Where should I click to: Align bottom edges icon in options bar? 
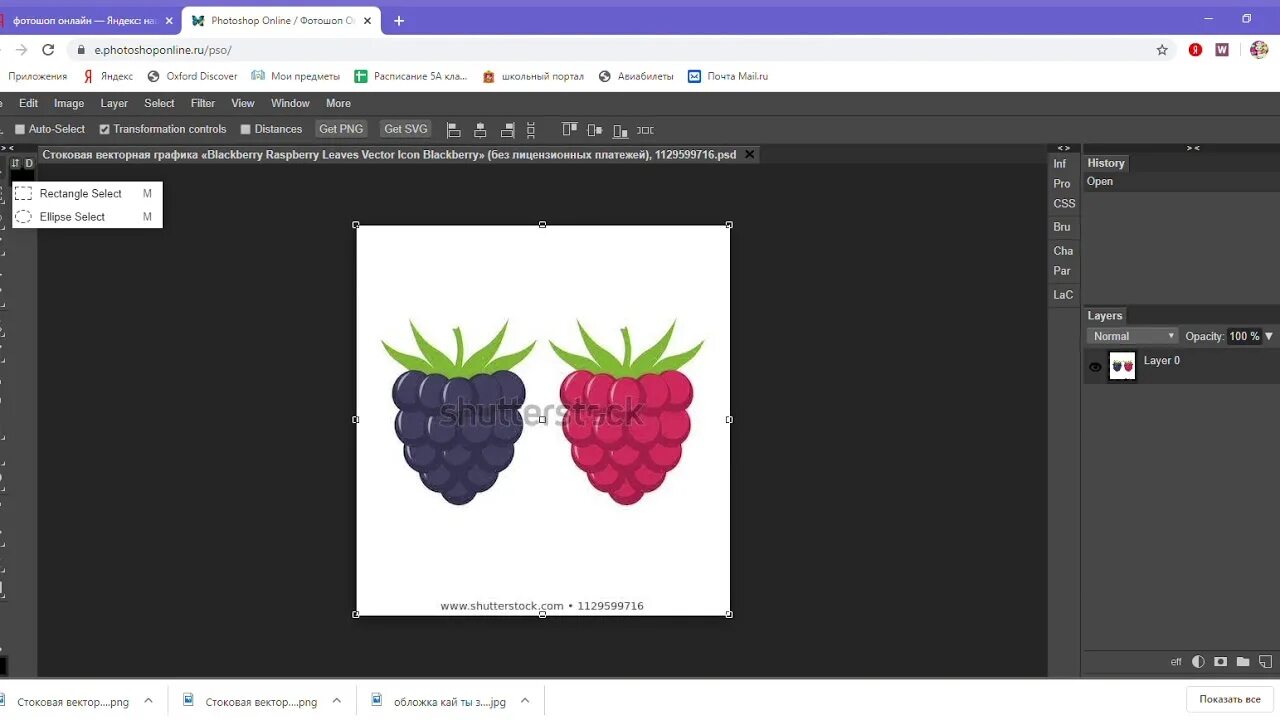pyautogui.click(x=620, y=130)
